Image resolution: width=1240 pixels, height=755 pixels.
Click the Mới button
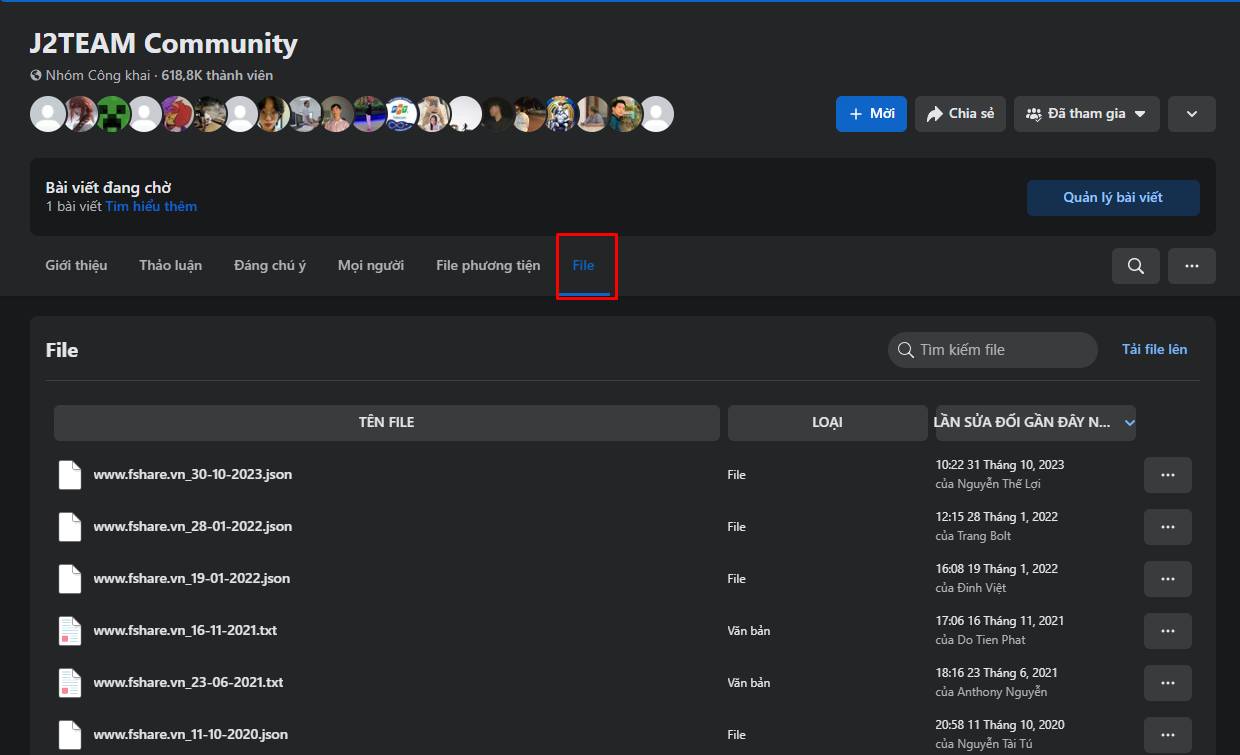871,114
